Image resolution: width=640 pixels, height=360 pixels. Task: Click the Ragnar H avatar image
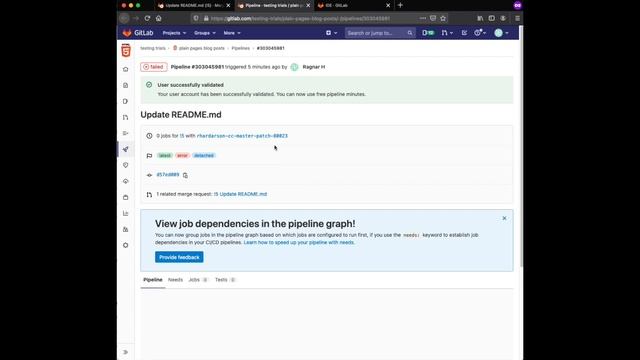[x=294, y=67]
